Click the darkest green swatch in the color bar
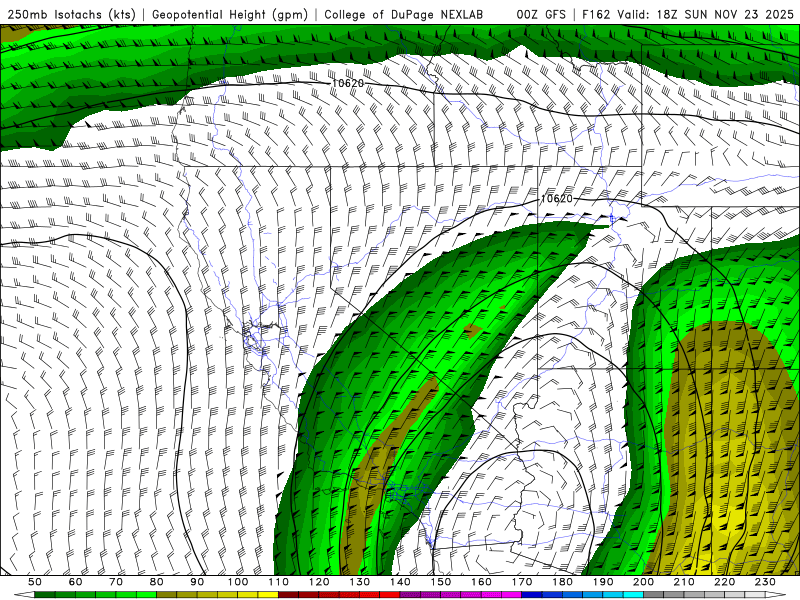 pos(45,595)
